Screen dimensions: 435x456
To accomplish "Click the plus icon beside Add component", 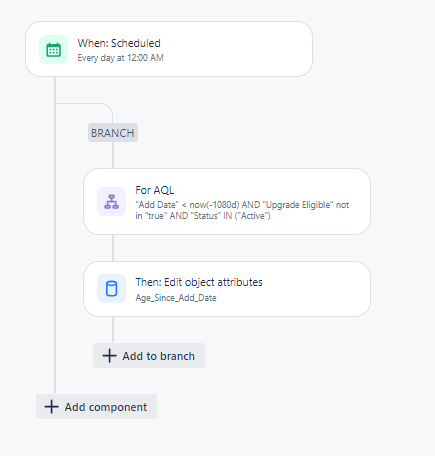I will pos(51,407).
